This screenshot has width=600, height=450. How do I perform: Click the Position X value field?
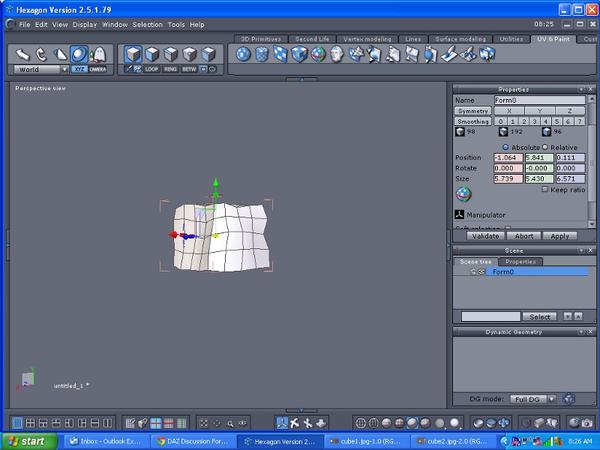[508, 158]
